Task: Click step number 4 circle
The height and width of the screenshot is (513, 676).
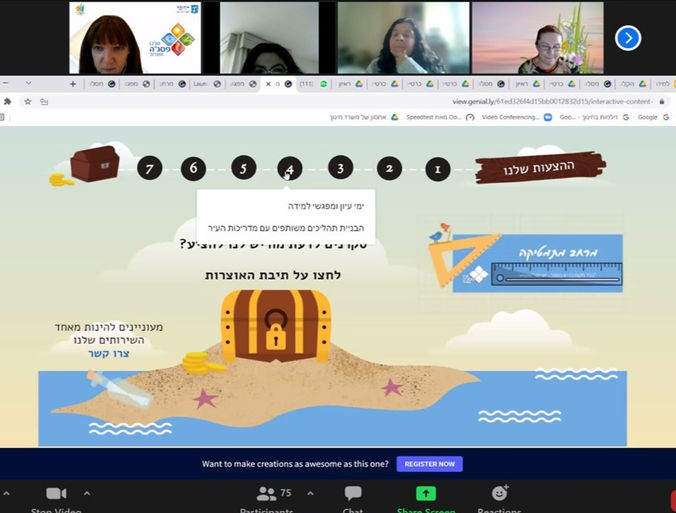Action: click(x=290, y=169)
